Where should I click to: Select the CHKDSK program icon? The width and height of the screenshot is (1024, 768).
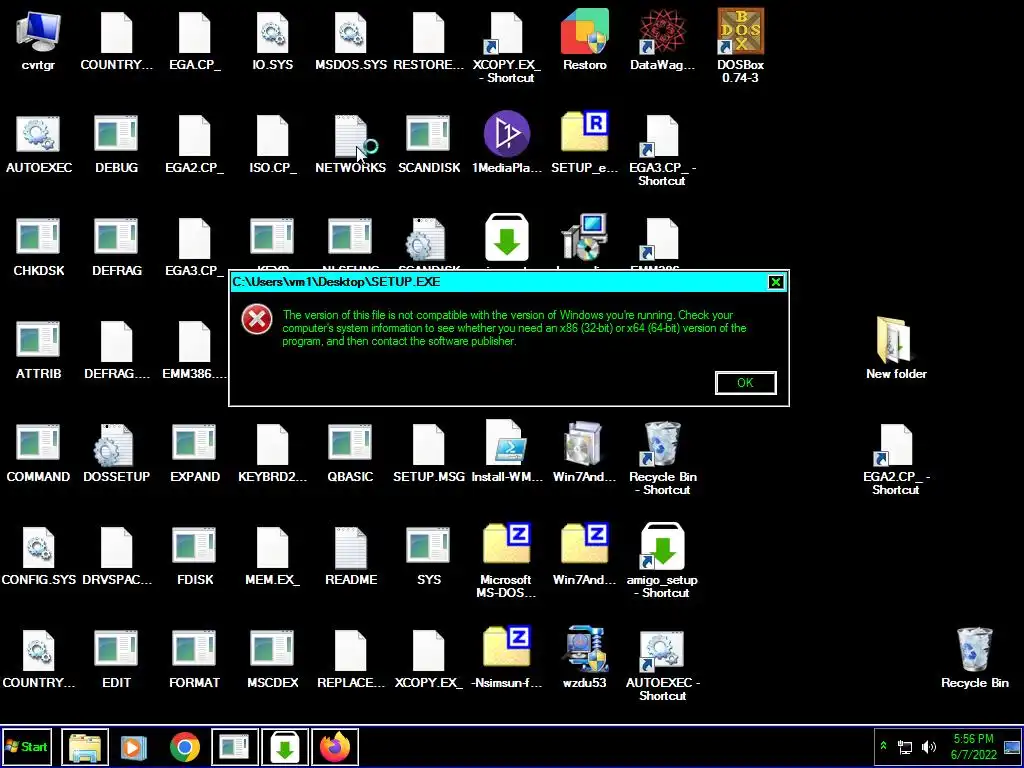38,247
